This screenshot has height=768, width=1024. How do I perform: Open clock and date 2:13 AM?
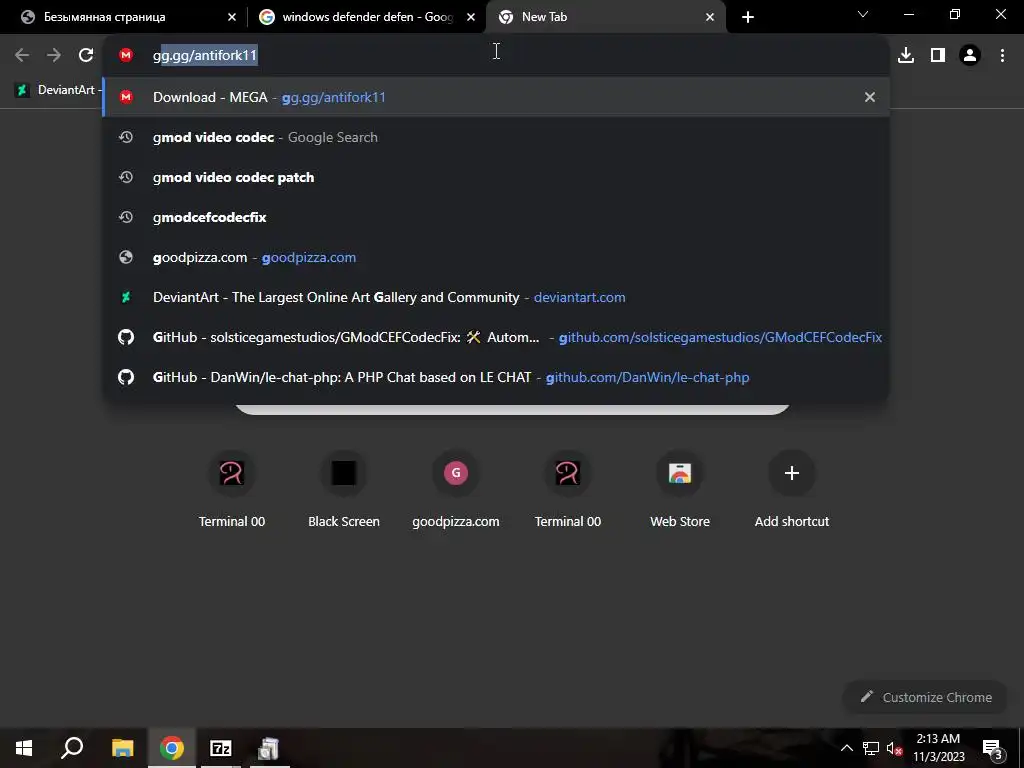tap(938, 748)
